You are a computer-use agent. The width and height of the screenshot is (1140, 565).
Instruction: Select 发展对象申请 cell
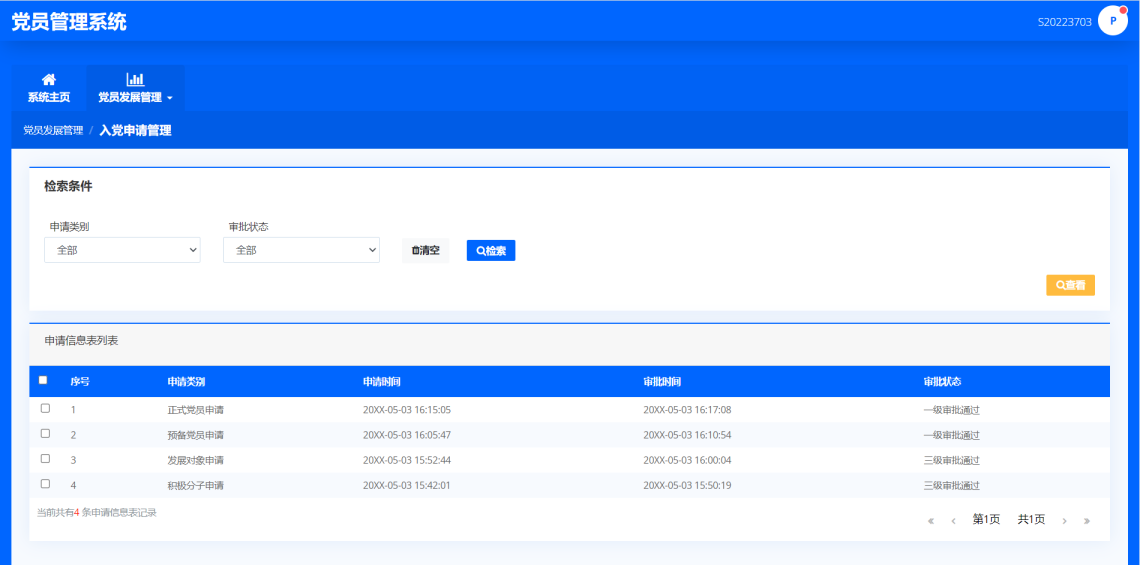click(196, 460)
